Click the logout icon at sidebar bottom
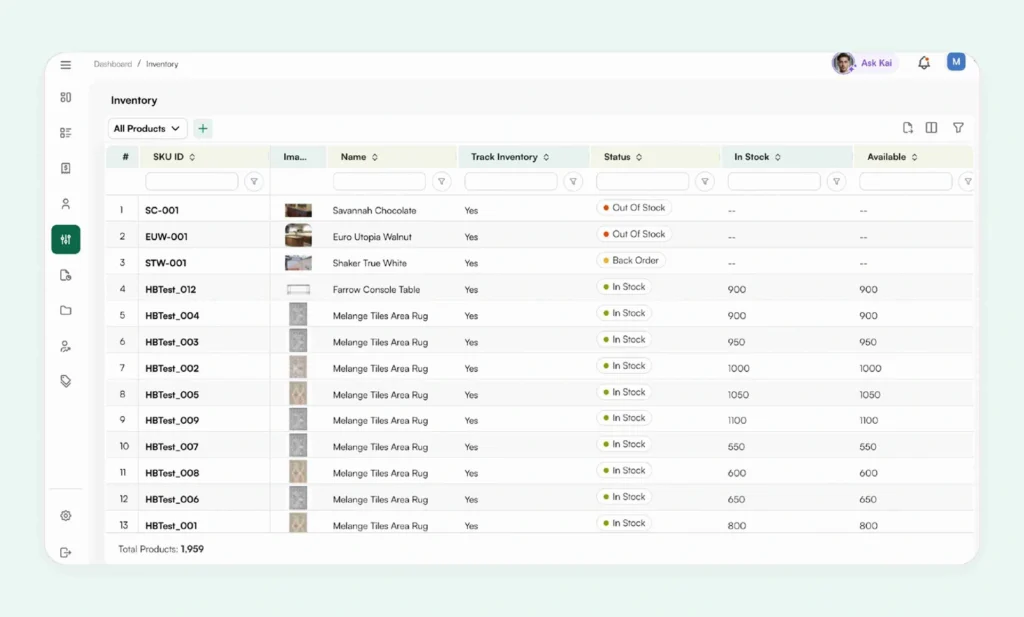The image size is (1024, 617). 66,551
